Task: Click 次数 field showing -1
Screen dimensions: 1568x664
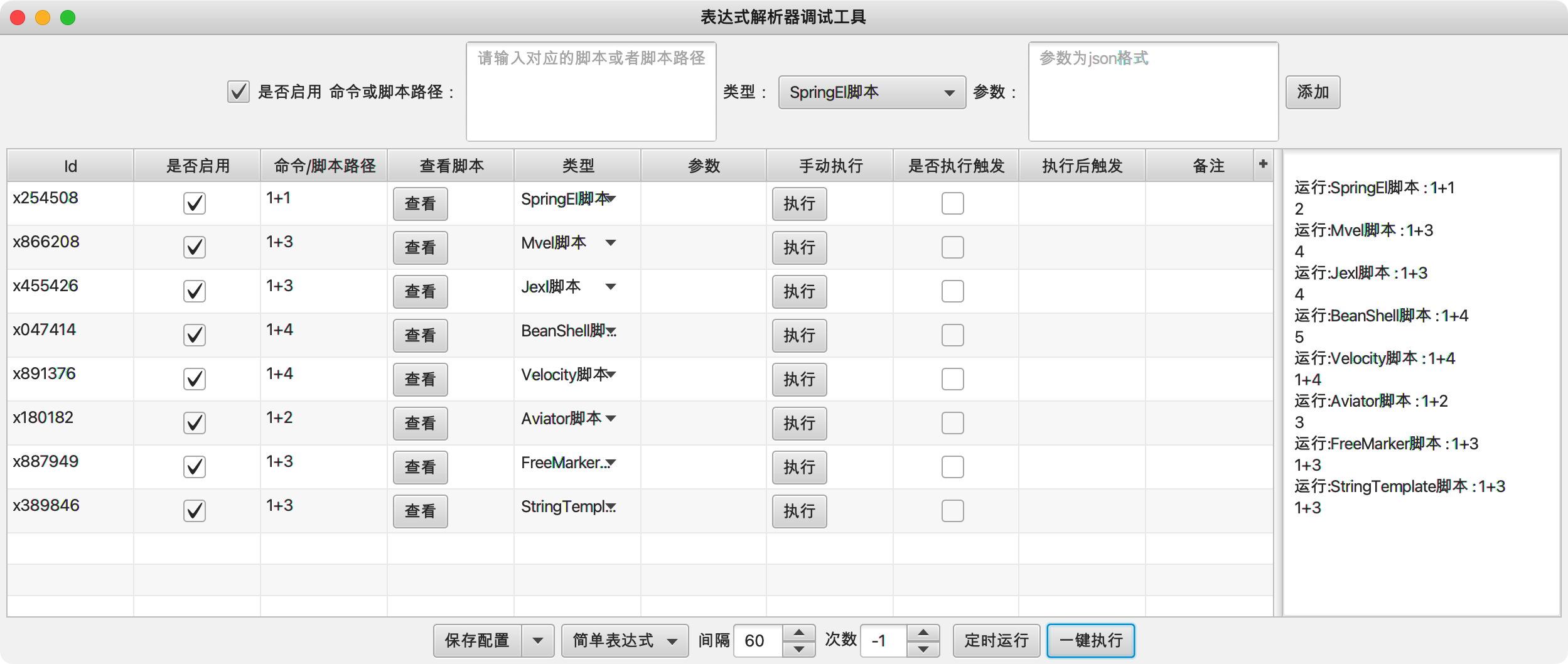Action: pos(883,641)
